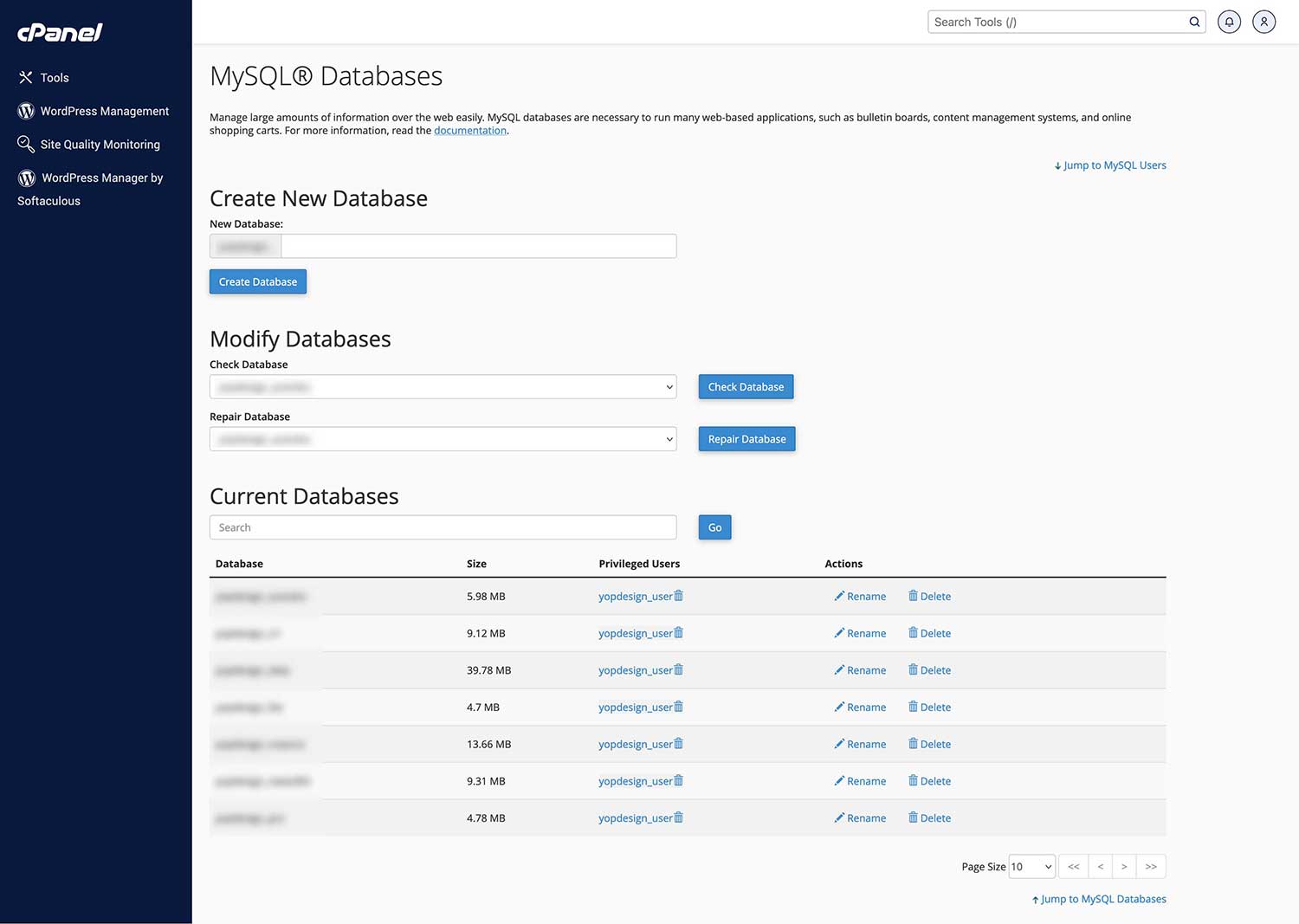Open the Page Size dropdown

[x=1032, y=867]
